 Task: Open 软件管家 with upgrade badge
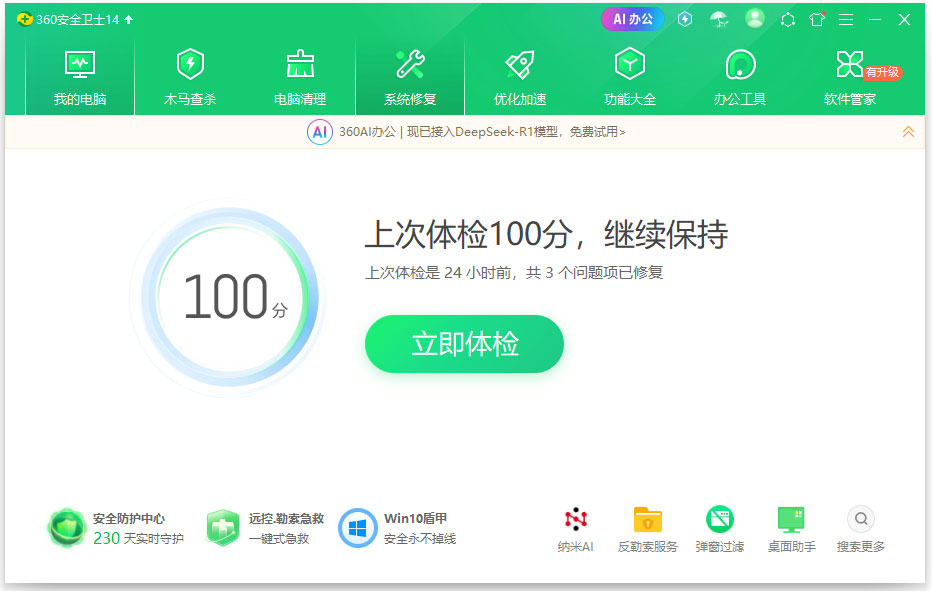point(850,77)
